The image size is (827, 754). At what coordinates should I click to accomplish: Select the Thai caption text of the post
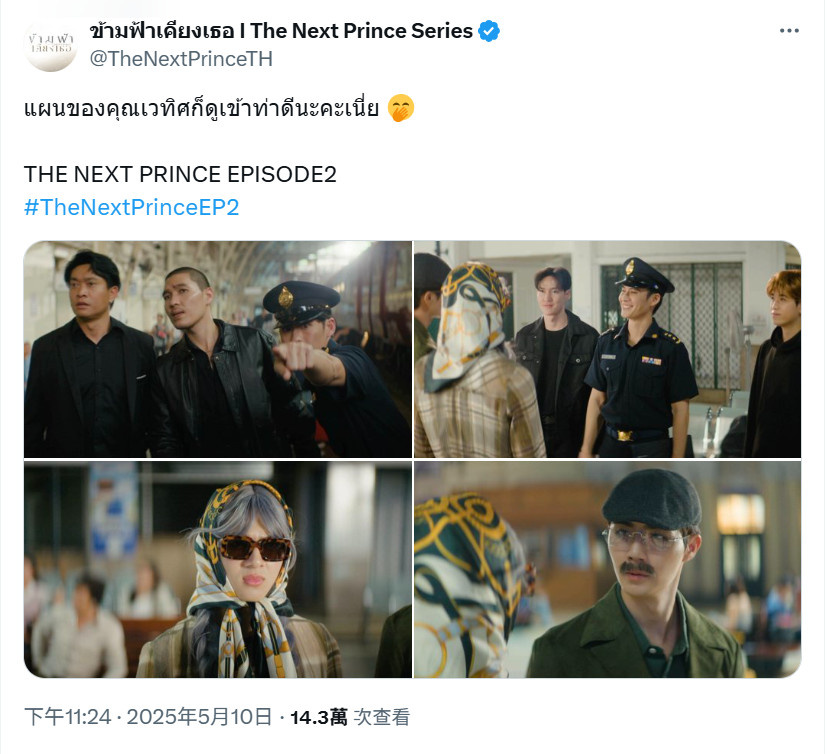(x=201, y=108)
